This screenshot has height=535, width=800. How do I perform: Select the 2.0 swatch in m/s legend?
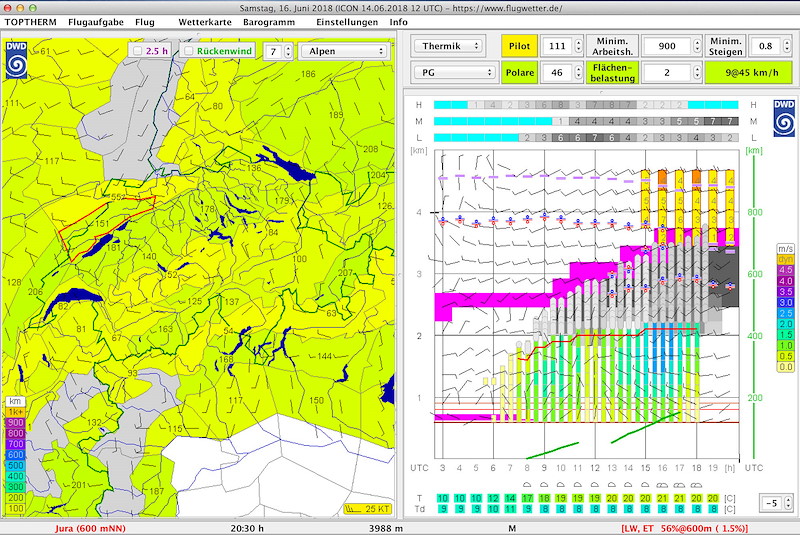click(x=785, y=324)
